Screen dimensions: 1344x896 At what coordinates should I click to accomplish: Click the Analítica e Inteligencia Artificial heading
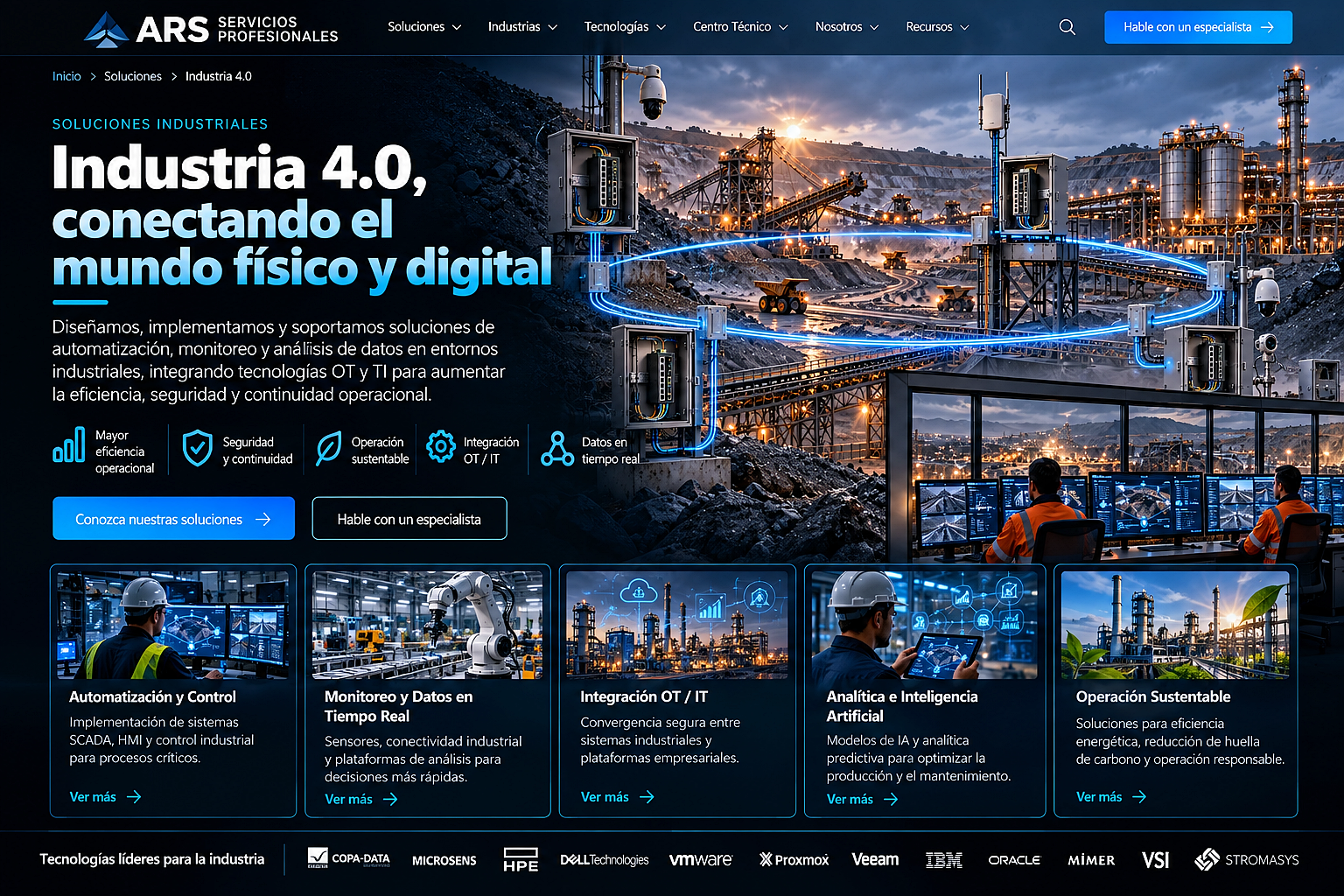(902, 706)
